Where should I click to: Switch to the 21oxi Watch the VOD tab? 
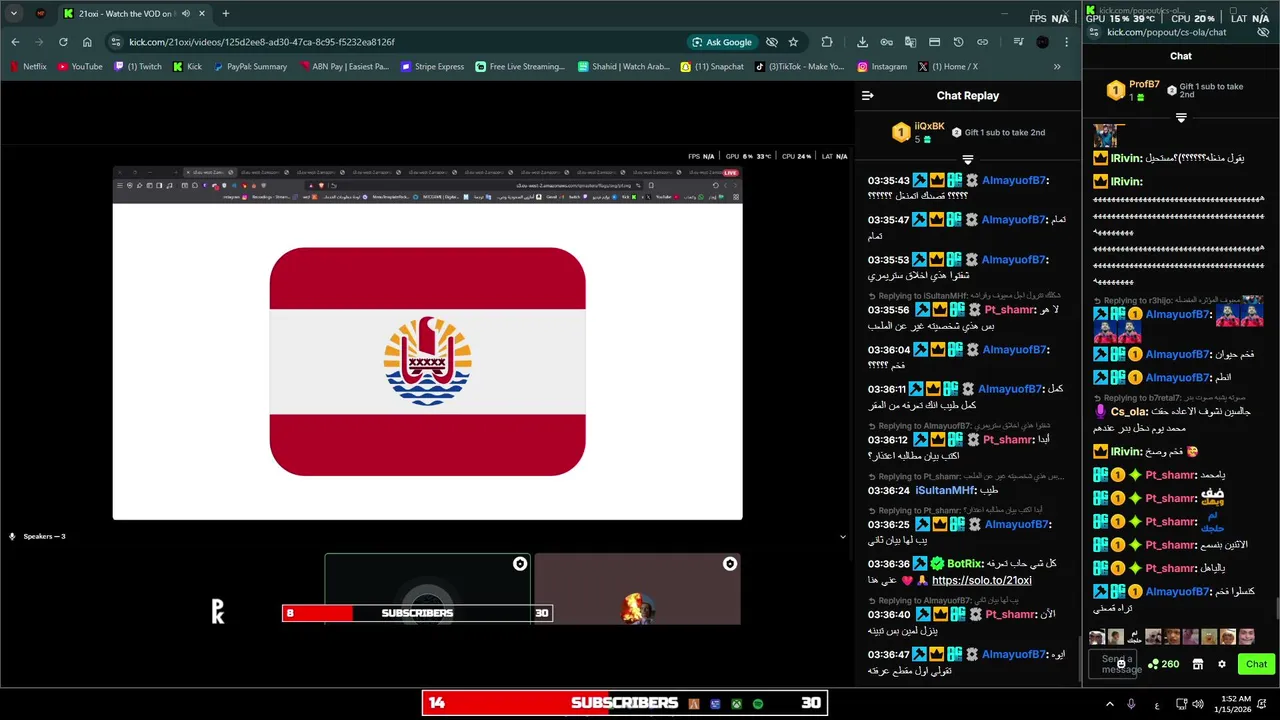(x=133, y=14)
